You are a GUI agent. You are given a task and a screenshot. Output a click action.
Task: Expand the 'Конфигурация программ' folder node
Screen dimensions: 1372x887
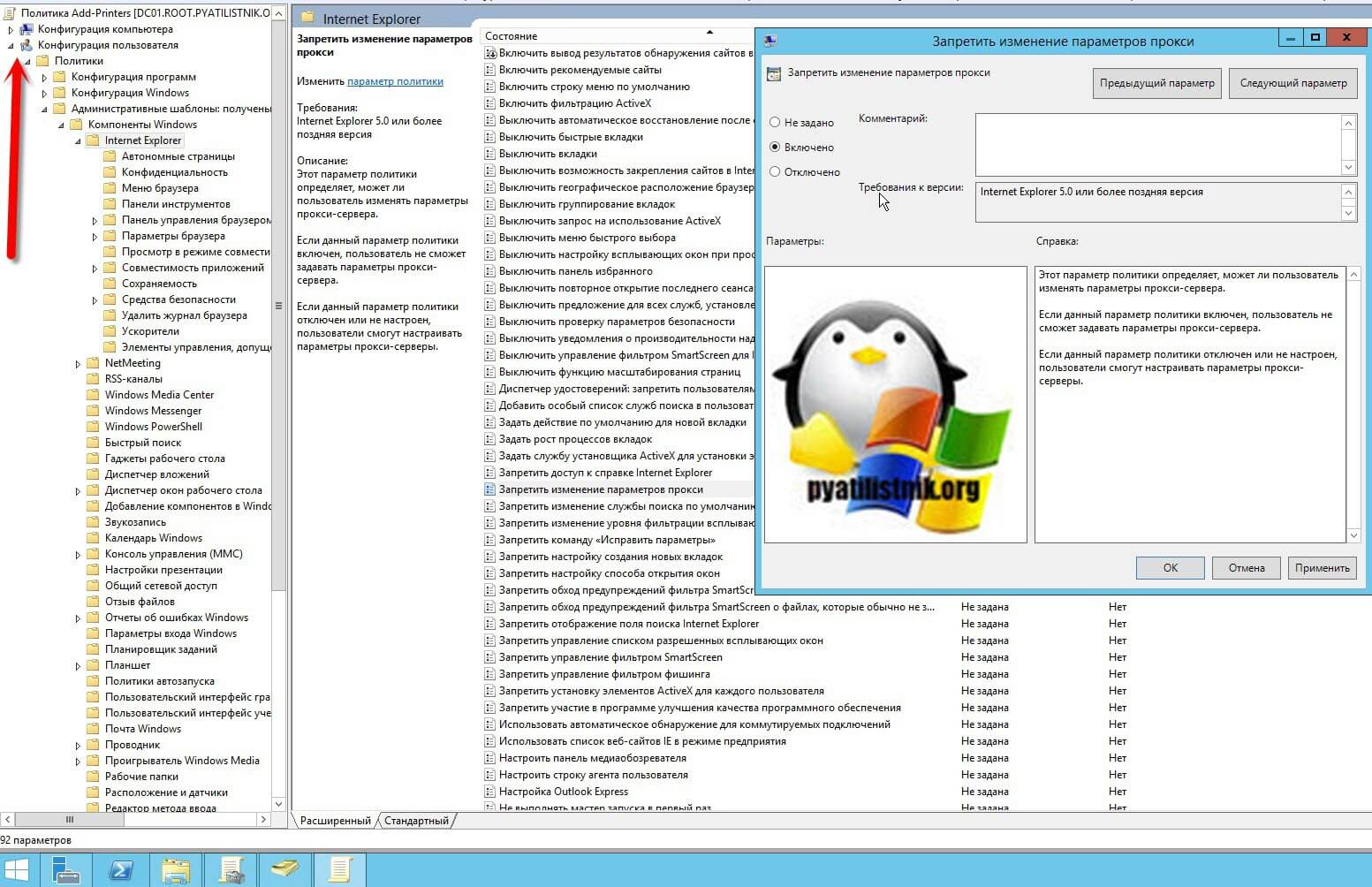[44, 77]
